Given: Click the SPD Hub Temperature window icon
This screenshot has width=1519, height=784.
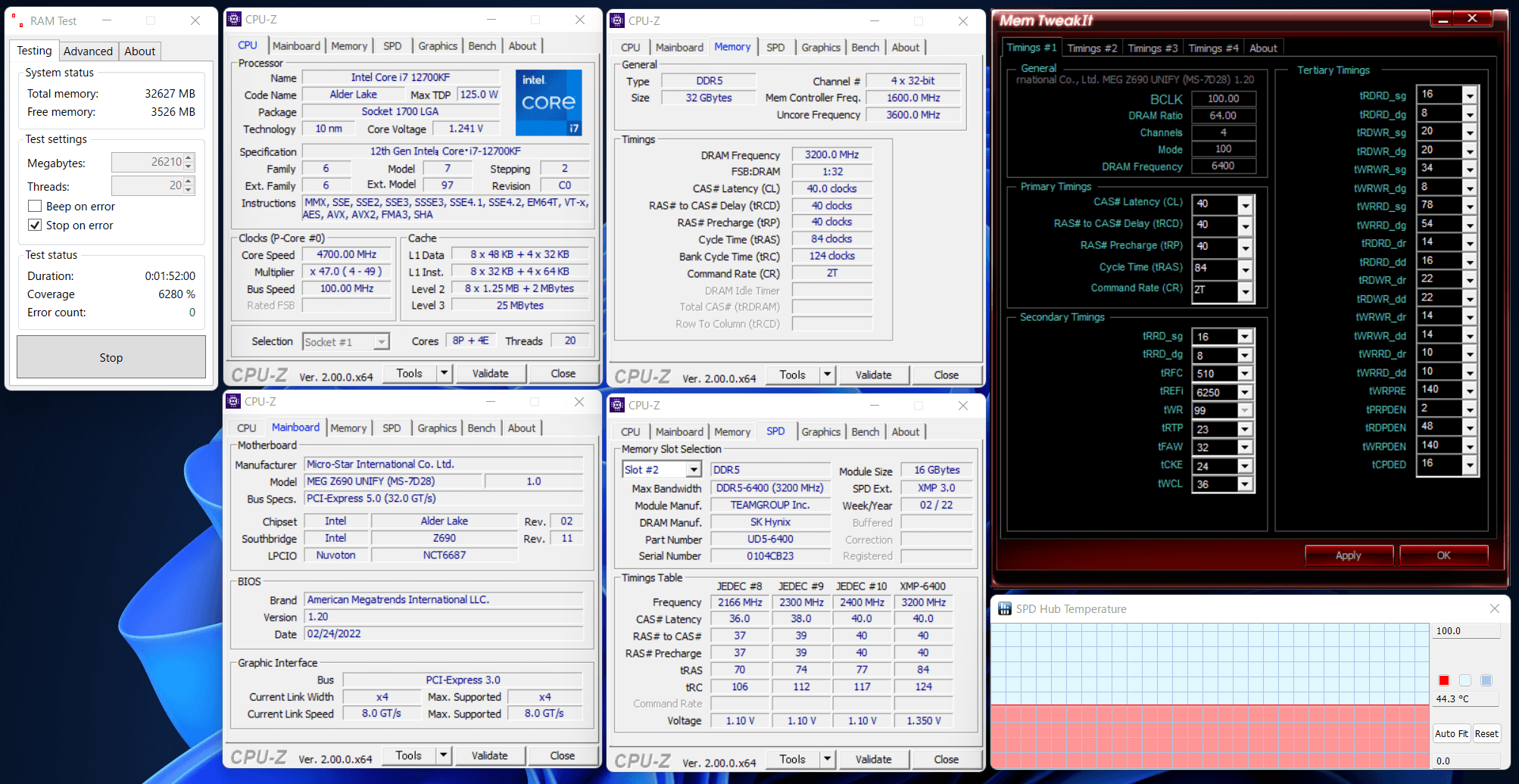Looking at the screenshot, I should click(1005, 609).
